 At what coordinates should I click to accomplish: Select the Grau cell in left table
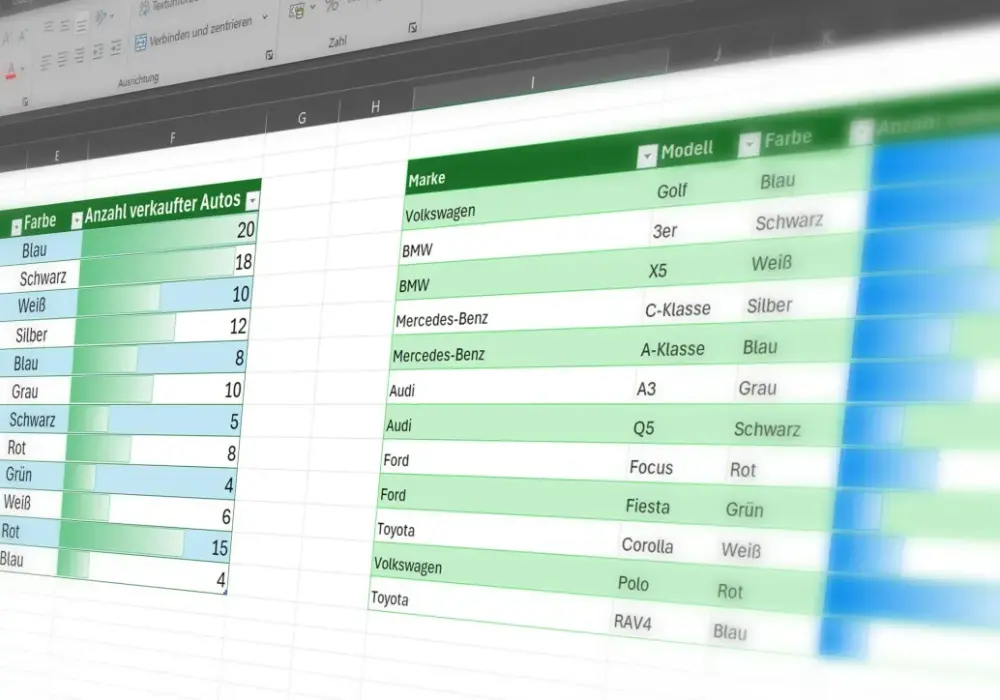click(x=34, y=391)
